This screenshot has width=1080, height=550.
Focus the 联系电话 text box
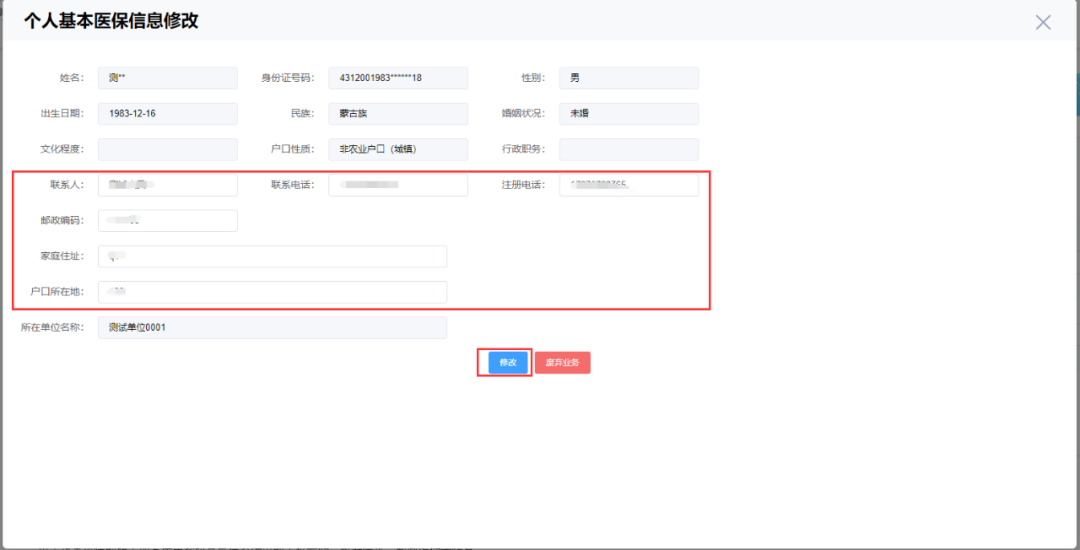pyautogui.click(x=398, y=185)
